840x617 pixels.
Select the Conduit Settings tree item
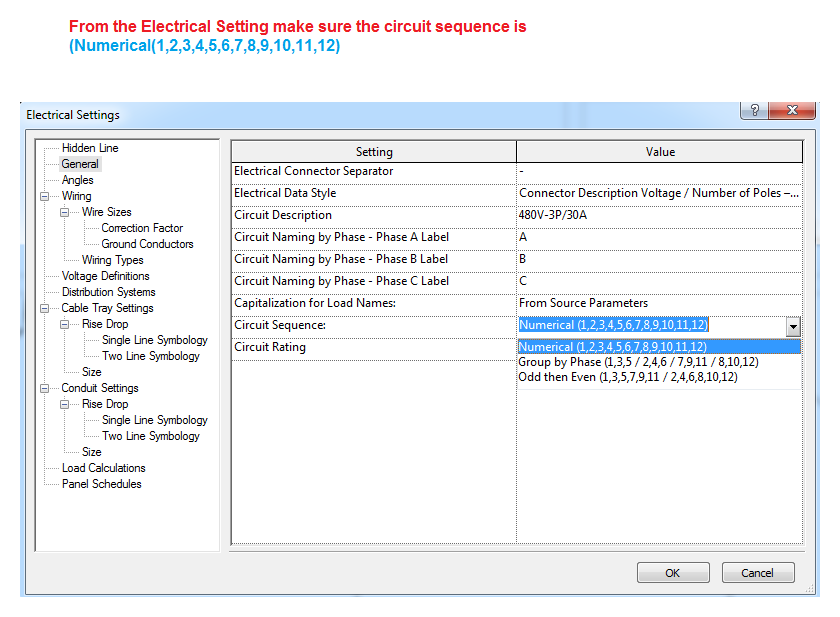click(100, 388)
